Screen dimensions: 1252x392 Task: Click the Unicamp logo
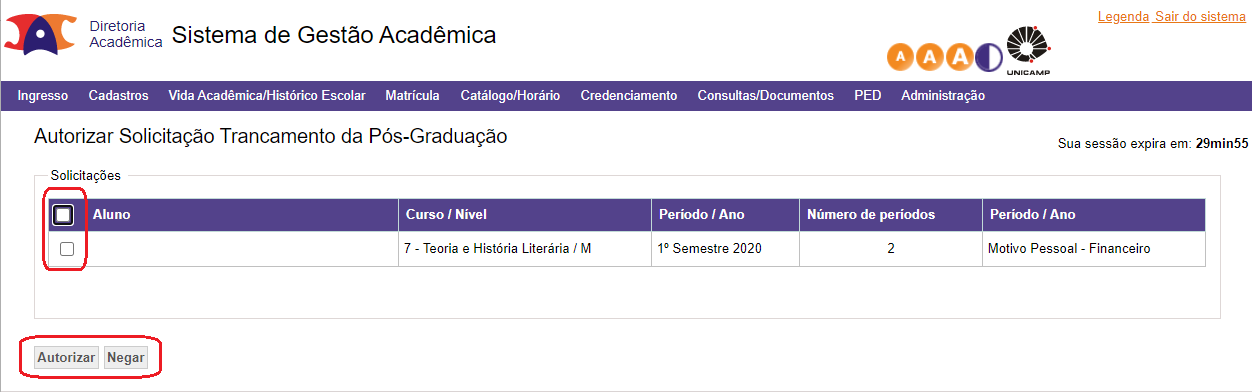pyautogui.click(x=1029, y=49)
